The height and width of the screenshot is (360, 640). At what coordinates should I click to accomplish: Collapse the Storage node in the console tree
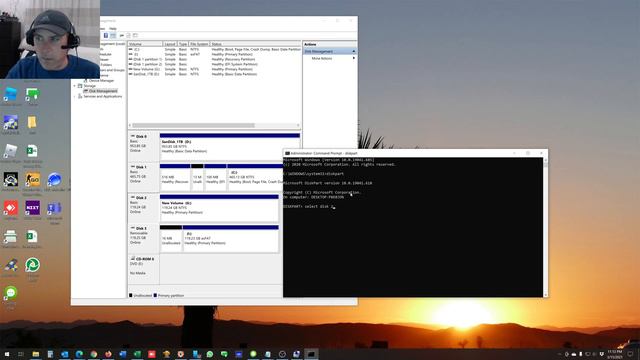(x=75, y=86)
